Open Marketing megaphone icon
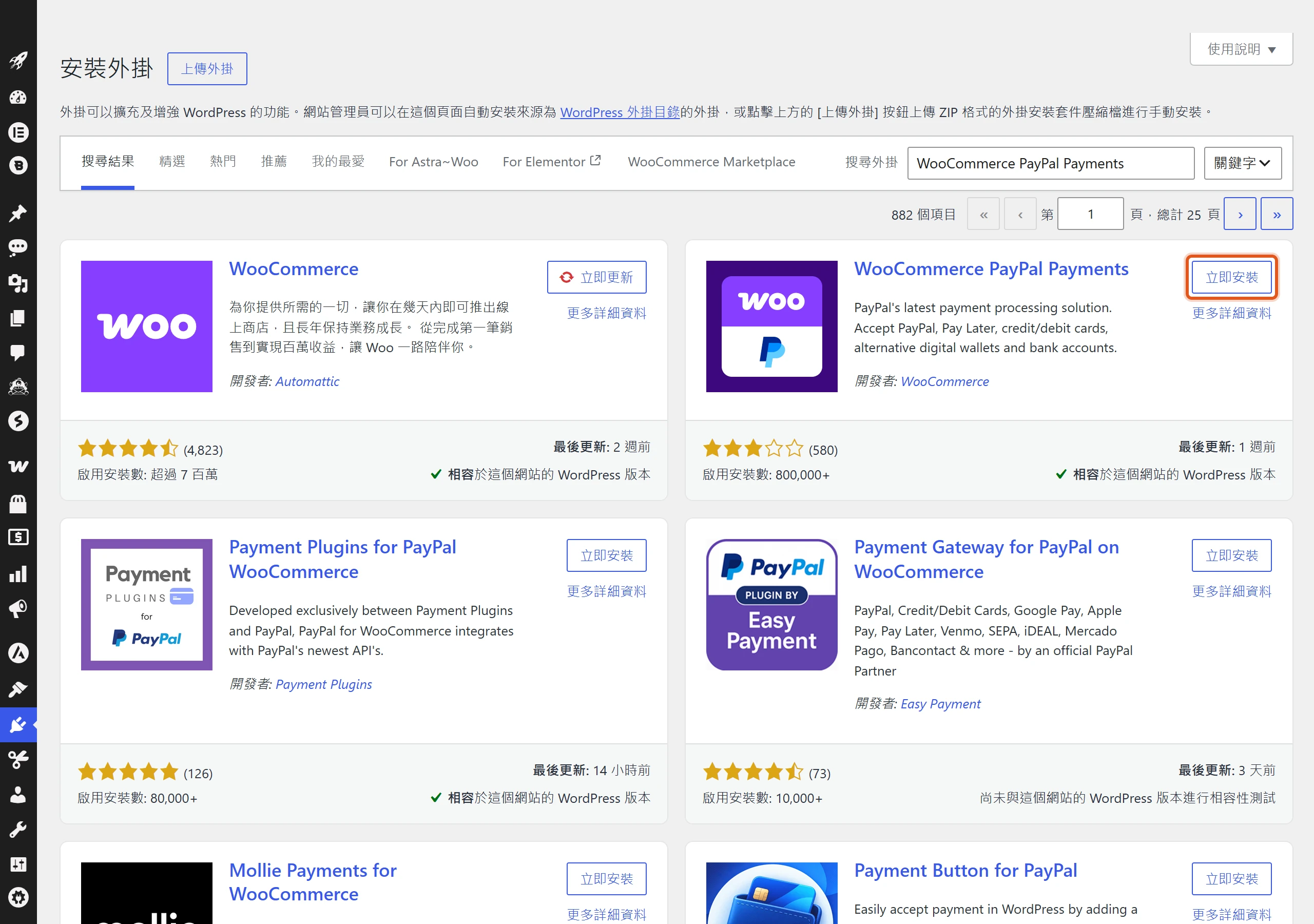Image resolution: width=1314 pixels, height=924 pixels. [x=18, y=609]
